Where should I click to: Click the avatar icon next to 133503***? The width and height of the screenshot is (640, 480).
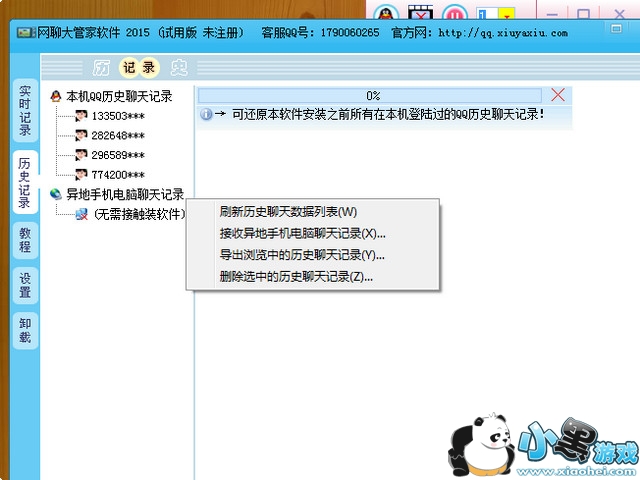coord(81,116)
